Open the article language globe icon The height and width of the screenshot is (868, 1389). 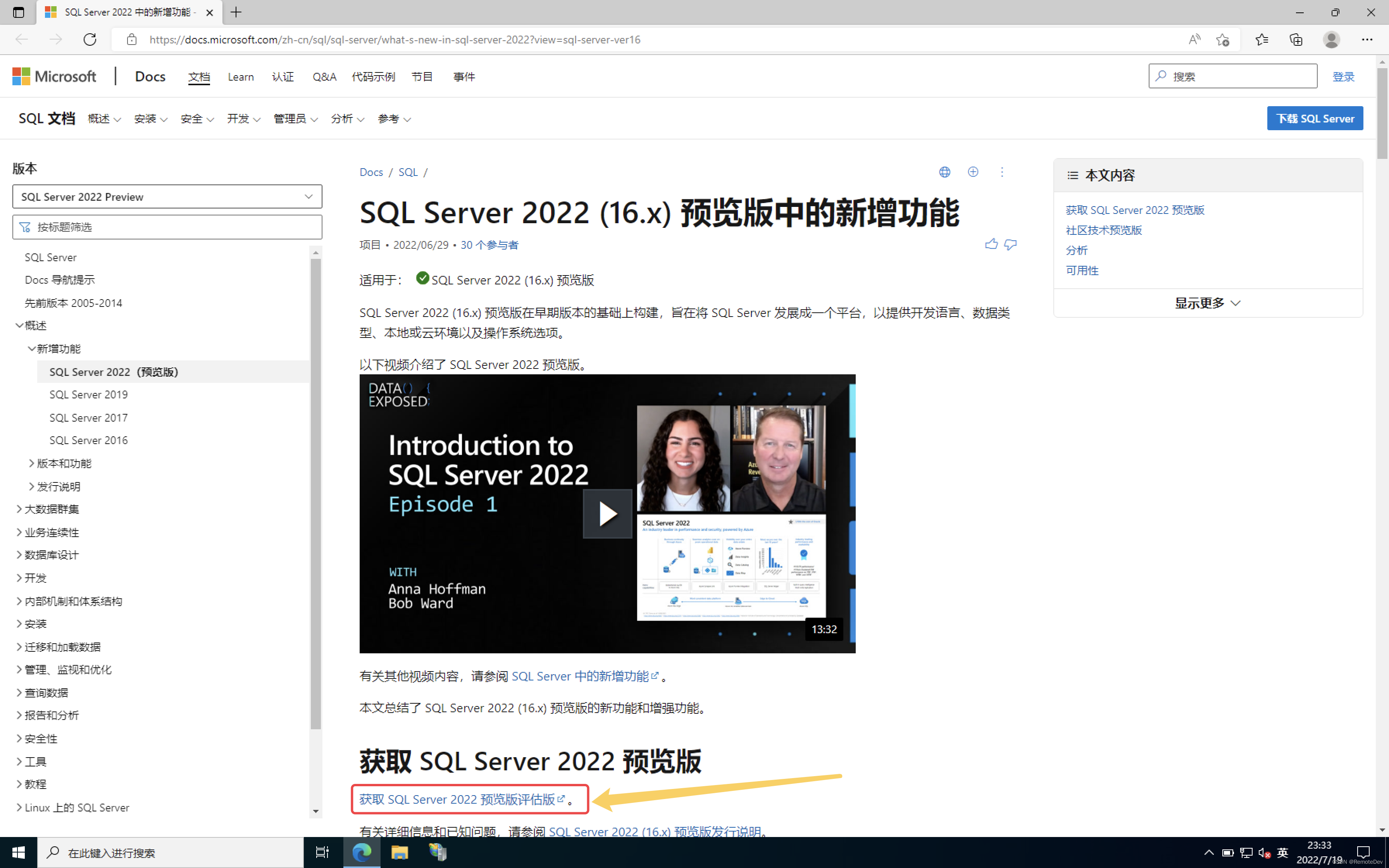[944, 172]
